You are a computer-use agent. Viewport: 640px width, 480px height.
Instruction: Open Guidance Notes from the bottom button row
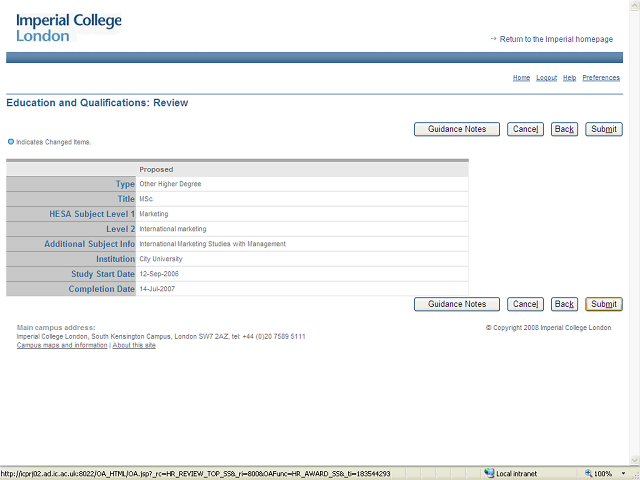pos(457,304)
